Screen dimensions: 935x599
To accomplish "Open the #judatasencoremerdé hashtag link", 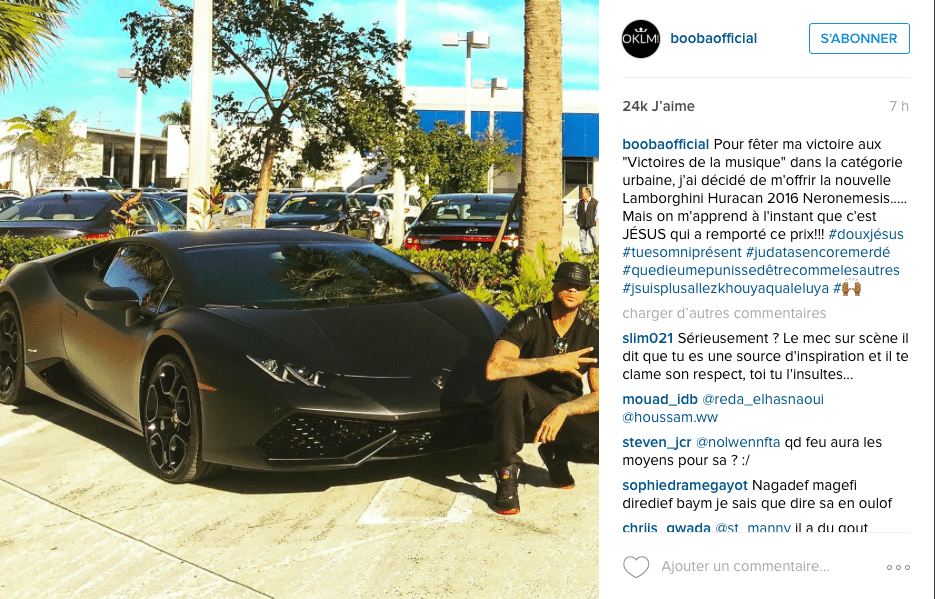I will (x=818, y=252).
